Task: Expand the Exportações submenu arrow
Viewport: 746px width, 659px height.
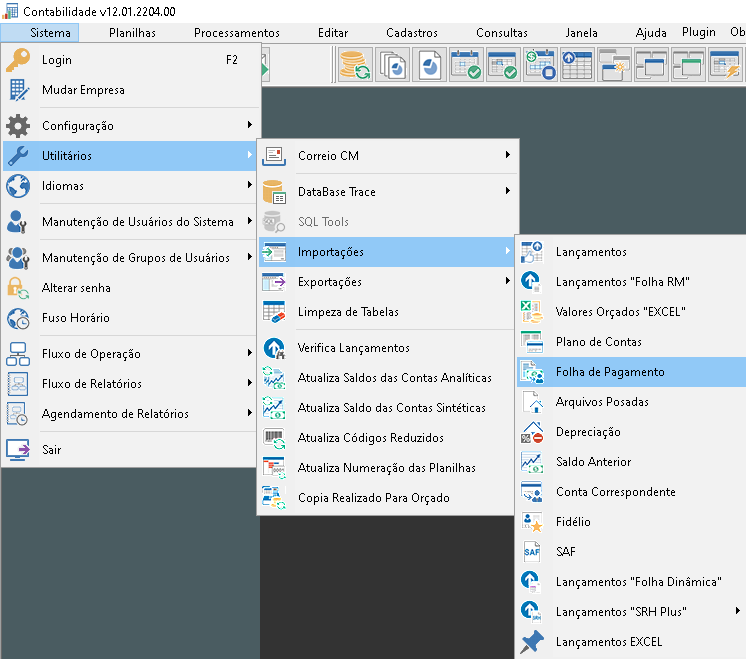Action: (x=508, y=281)
